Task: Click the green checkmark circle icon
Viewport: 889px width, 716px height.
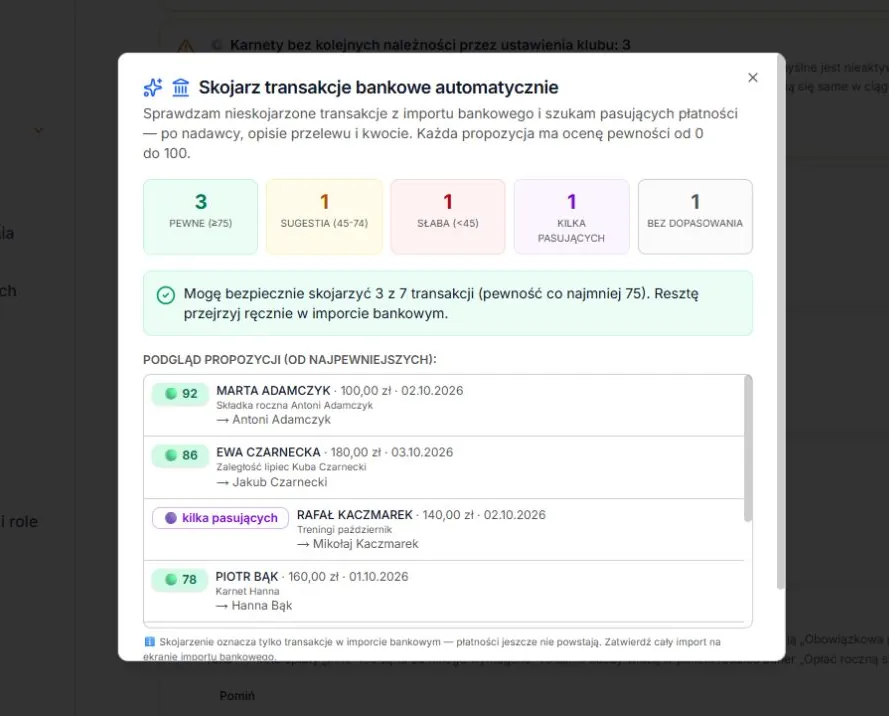Action: point(166,295)
